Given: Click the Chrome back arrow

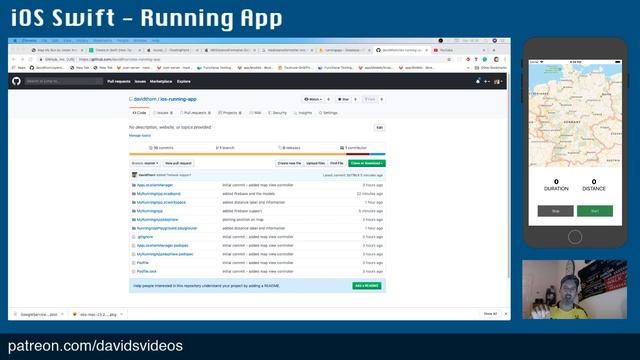Looking at the screenshot, I should pos(13,60).
